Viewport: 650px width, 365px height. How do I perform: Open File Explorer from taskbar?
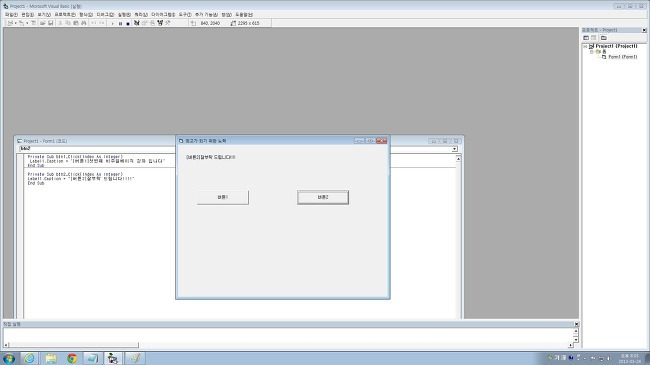pyautogui.click(x=51, y=358)
